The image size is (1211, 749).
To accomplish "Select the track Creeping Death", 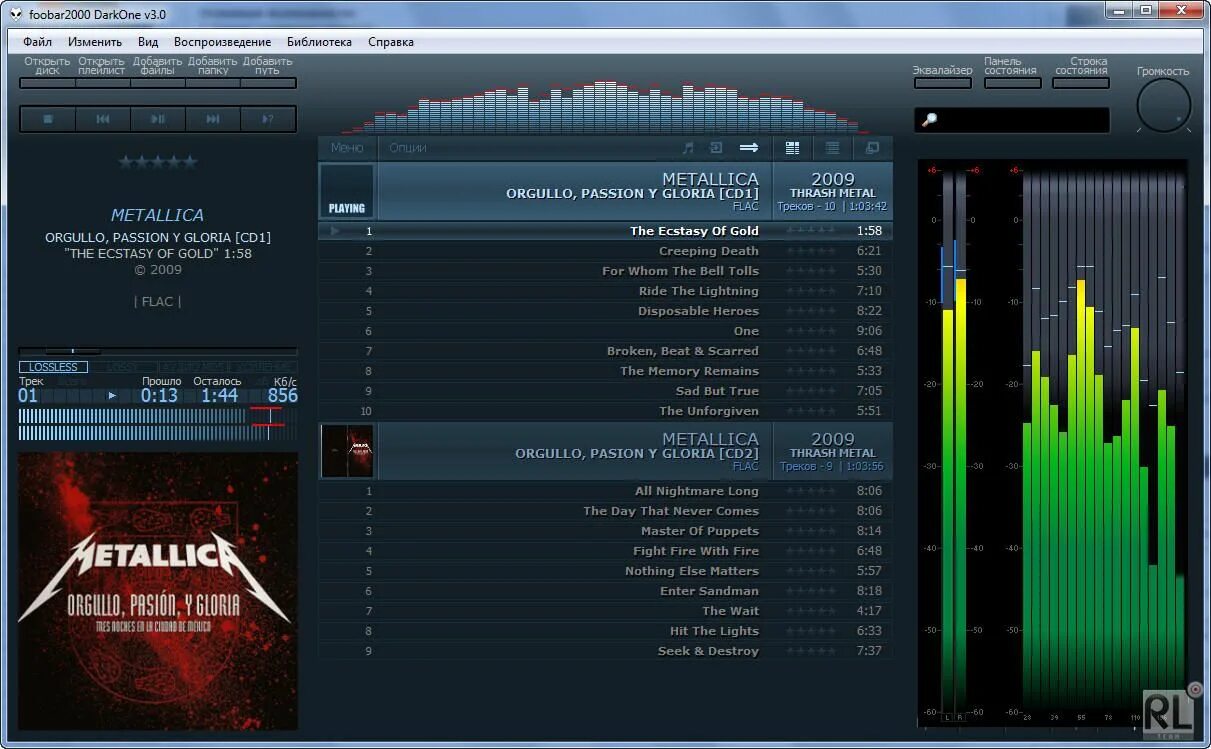I will pyautogui.click(x=606, y=251).
